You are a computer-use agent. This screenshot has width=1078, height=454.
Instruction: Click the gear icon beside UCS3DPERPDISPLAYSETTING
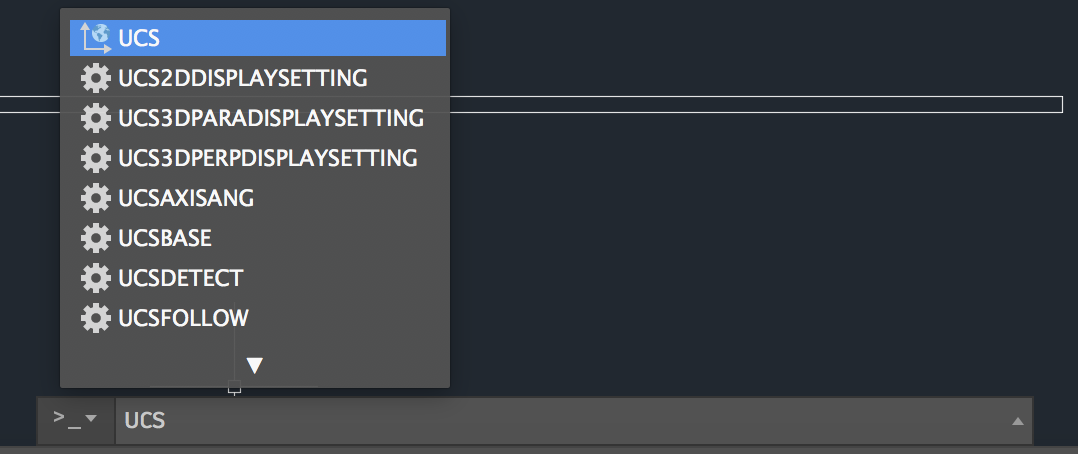(96, 158)
